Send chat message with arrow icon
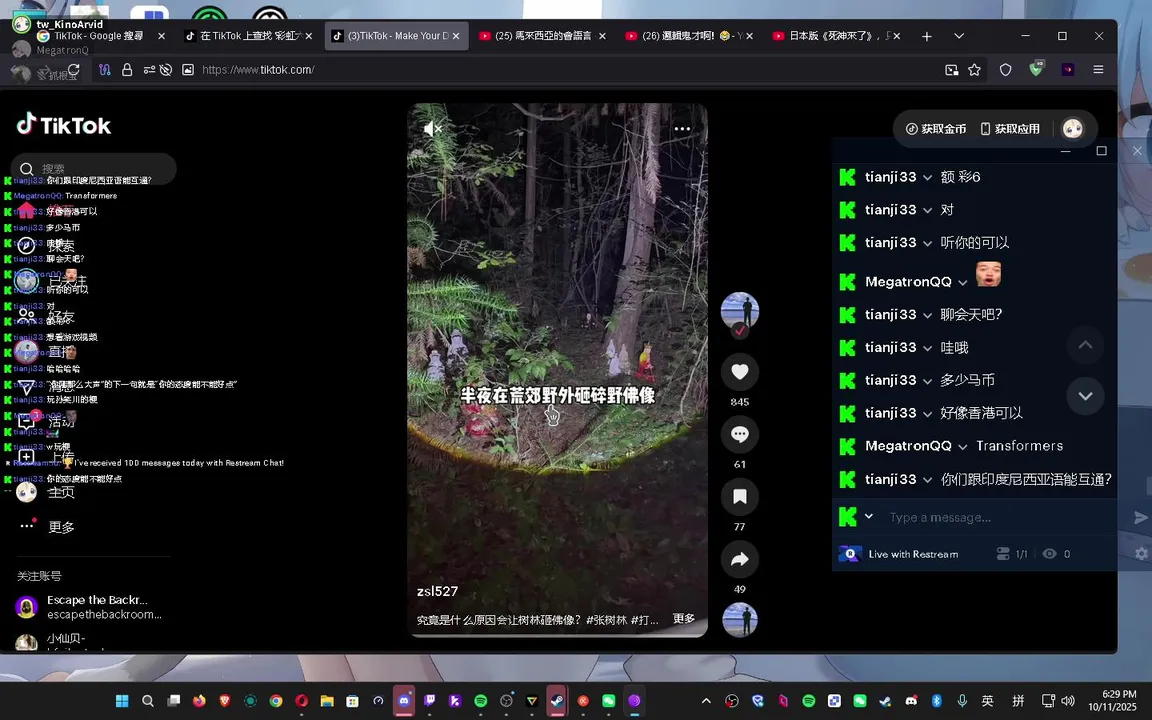Screen dimensions: 1152x720 pos(1140,517)
